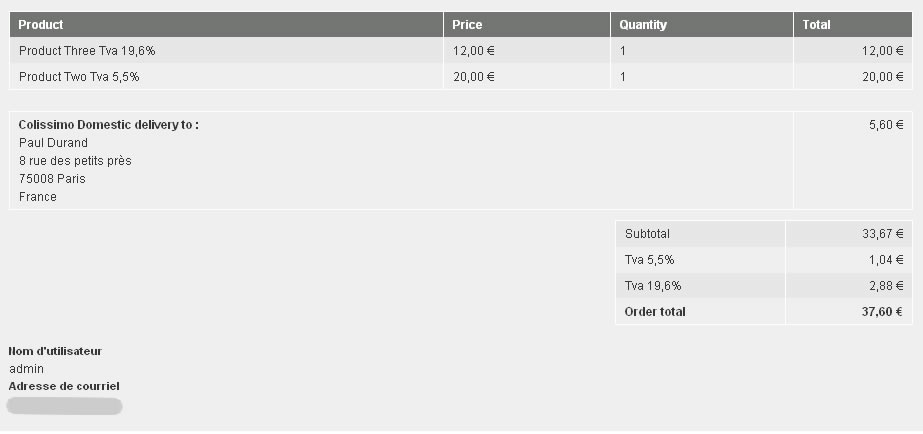Select the admin username text

[27, 369]
